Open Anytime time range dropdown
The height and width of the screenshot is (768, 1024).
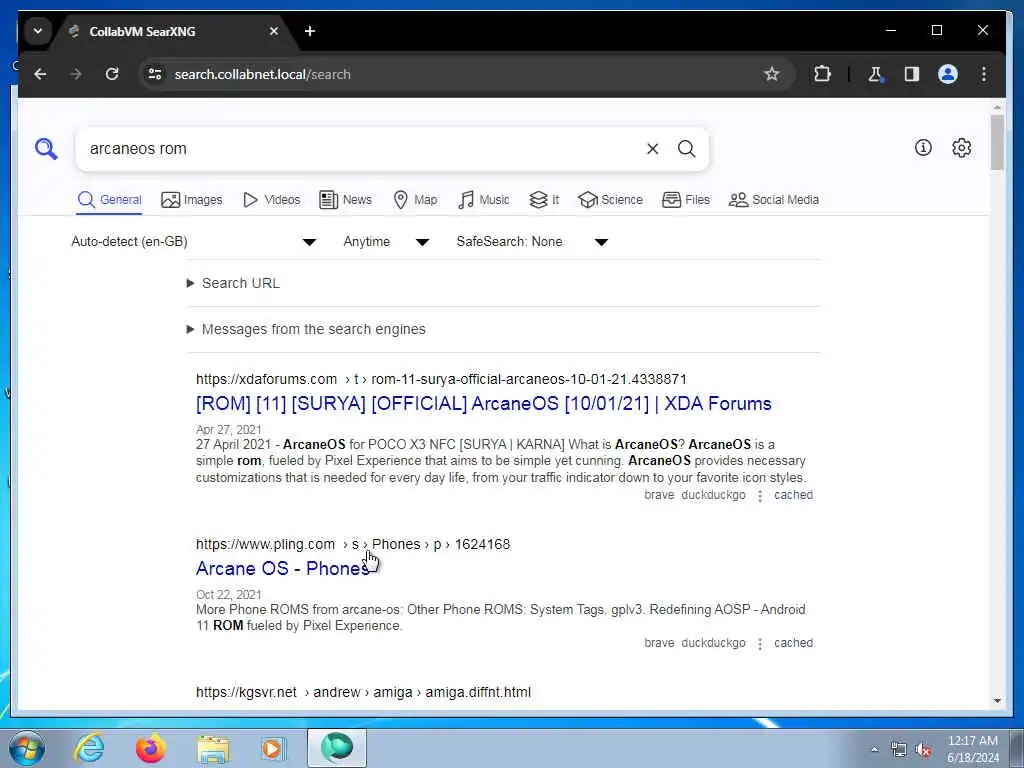click(x=386, y=242)
